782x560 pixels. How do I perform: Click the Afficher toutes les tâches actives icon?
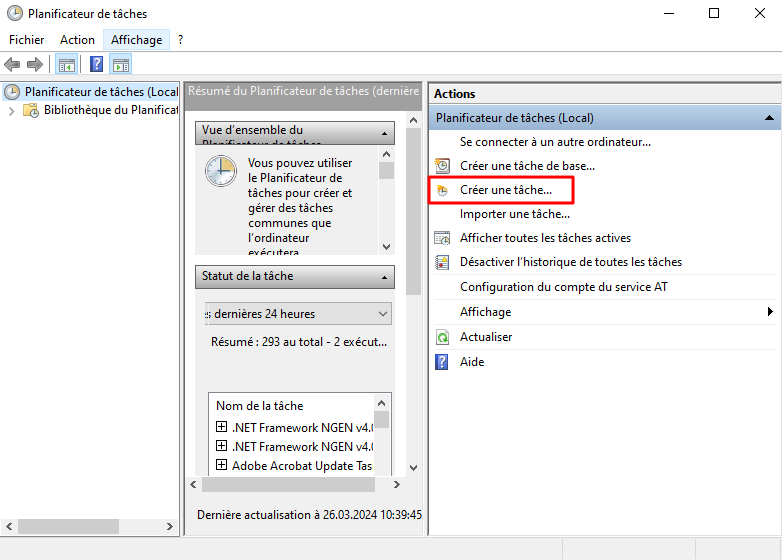click(x=443, y=238)
